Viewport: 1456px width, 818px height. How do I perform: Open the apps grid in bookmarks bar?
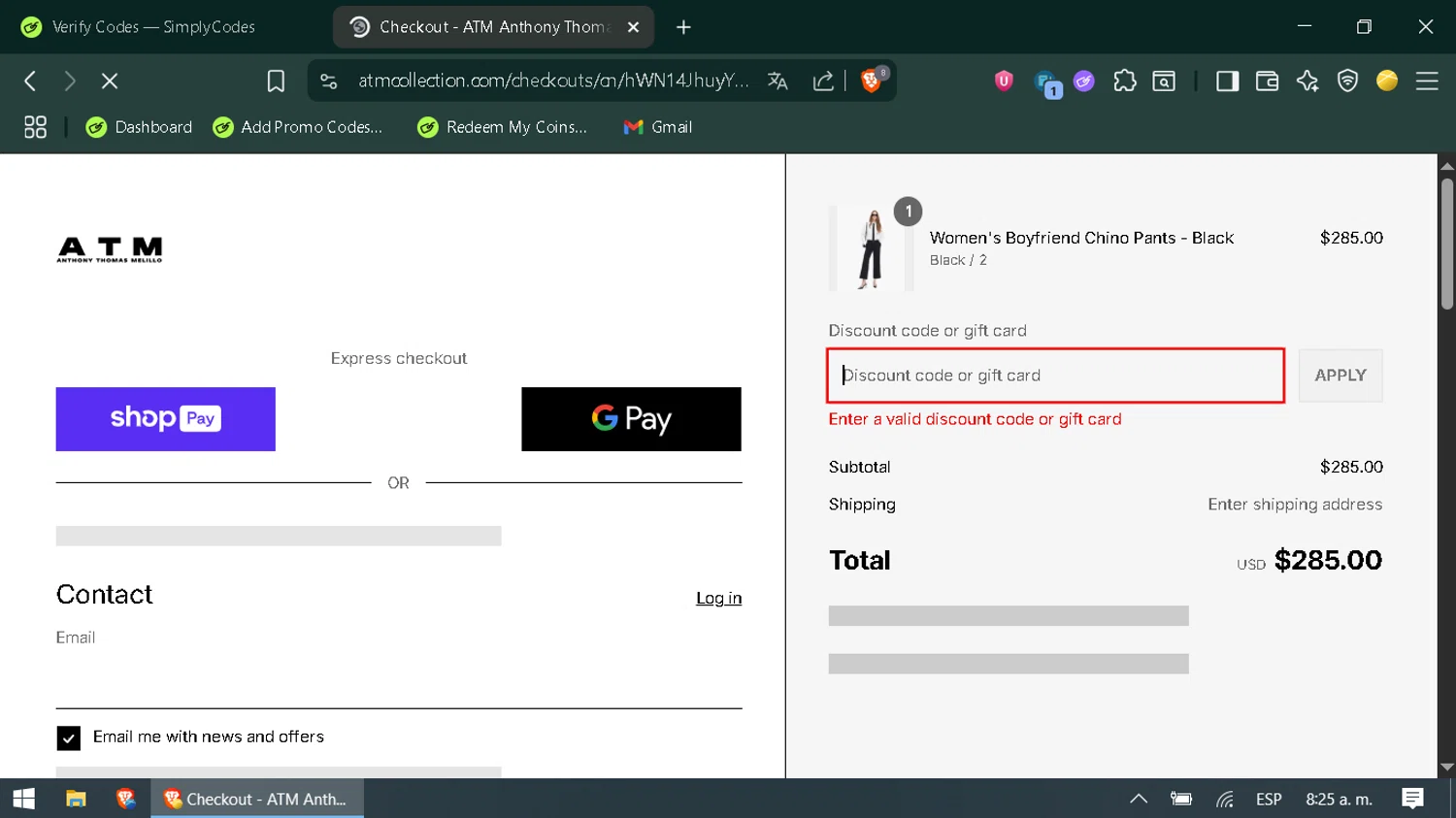(x=35, y=127)
